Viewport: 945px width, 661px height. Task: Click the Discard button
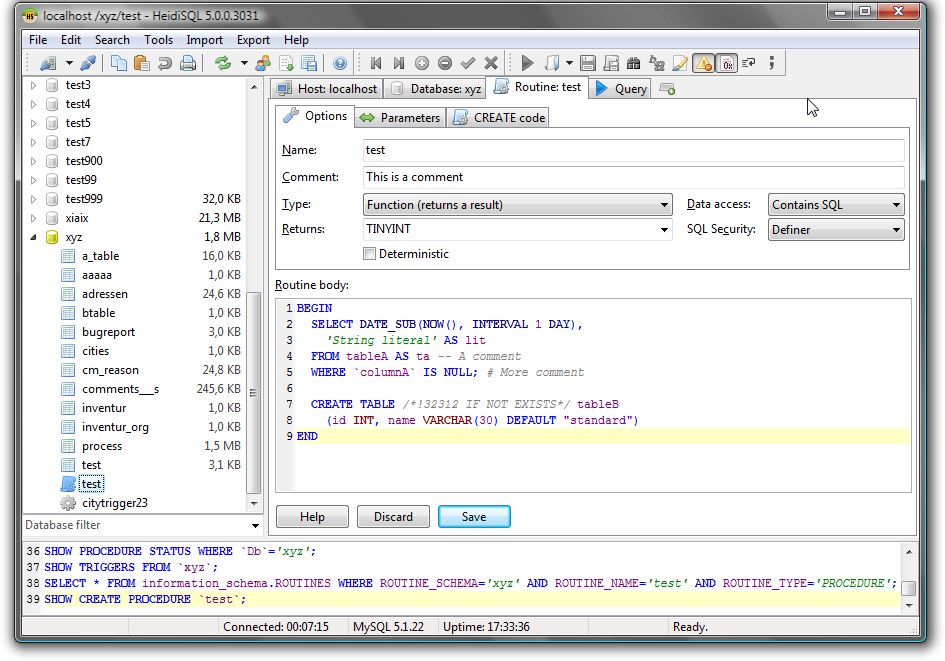click(x=393, y=517)
